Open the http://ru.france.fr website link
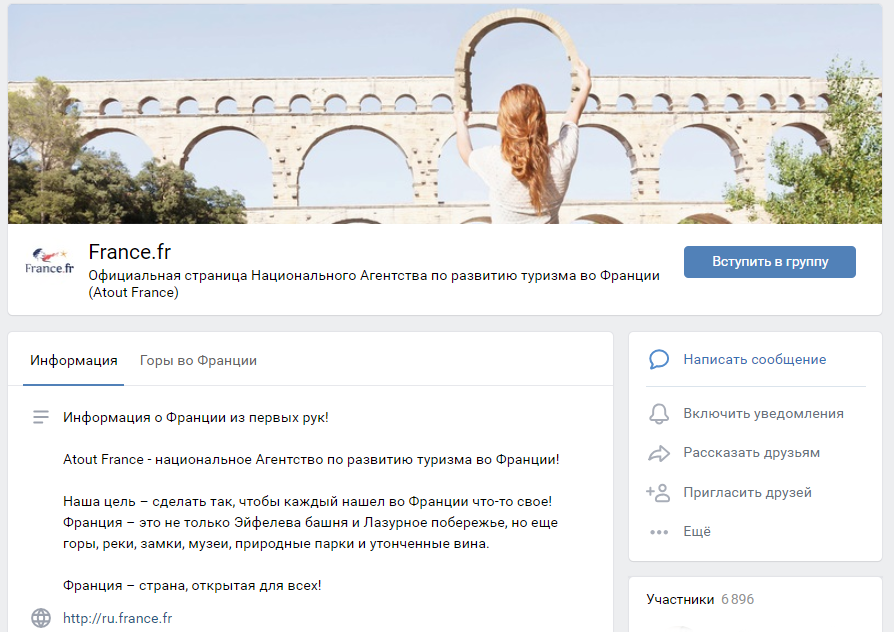894x632 pixels. pos(117,618)
